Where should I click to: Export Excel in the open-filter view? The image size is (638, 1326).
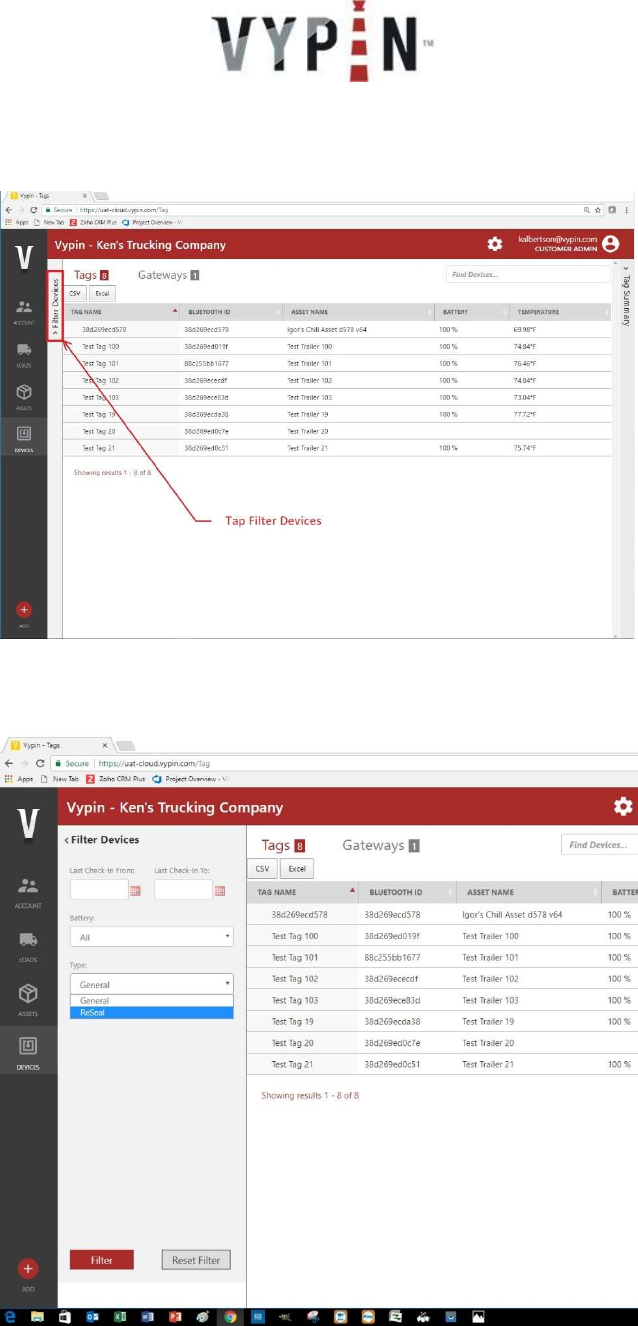297,870
